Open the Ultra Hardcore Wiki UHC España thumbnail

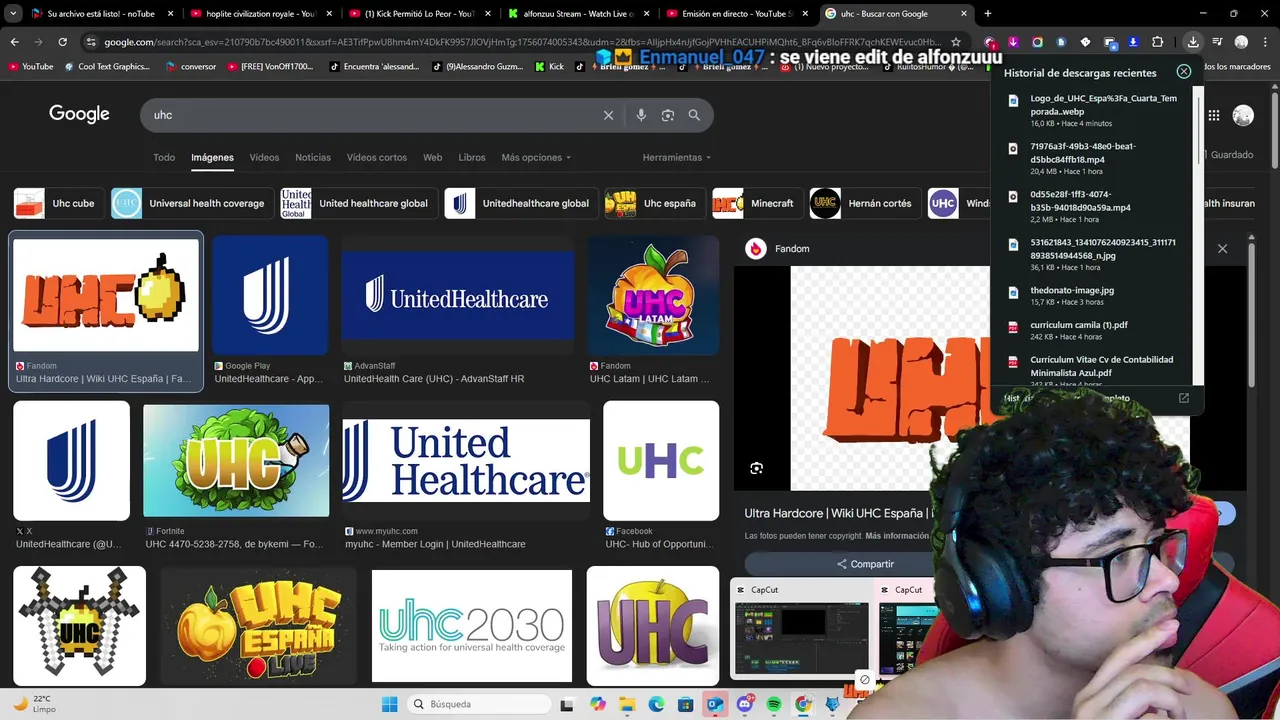106,295
